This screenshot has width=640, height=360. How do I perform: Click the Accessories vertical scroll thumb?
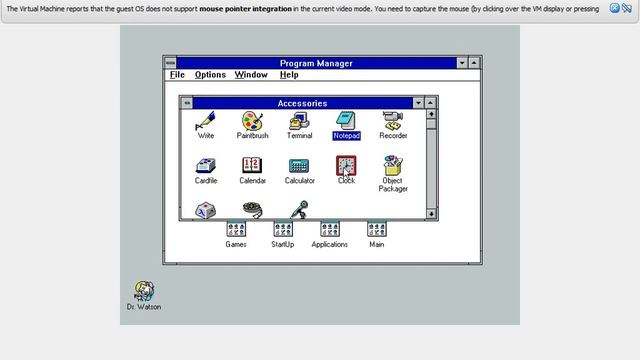tap(431, 124)
